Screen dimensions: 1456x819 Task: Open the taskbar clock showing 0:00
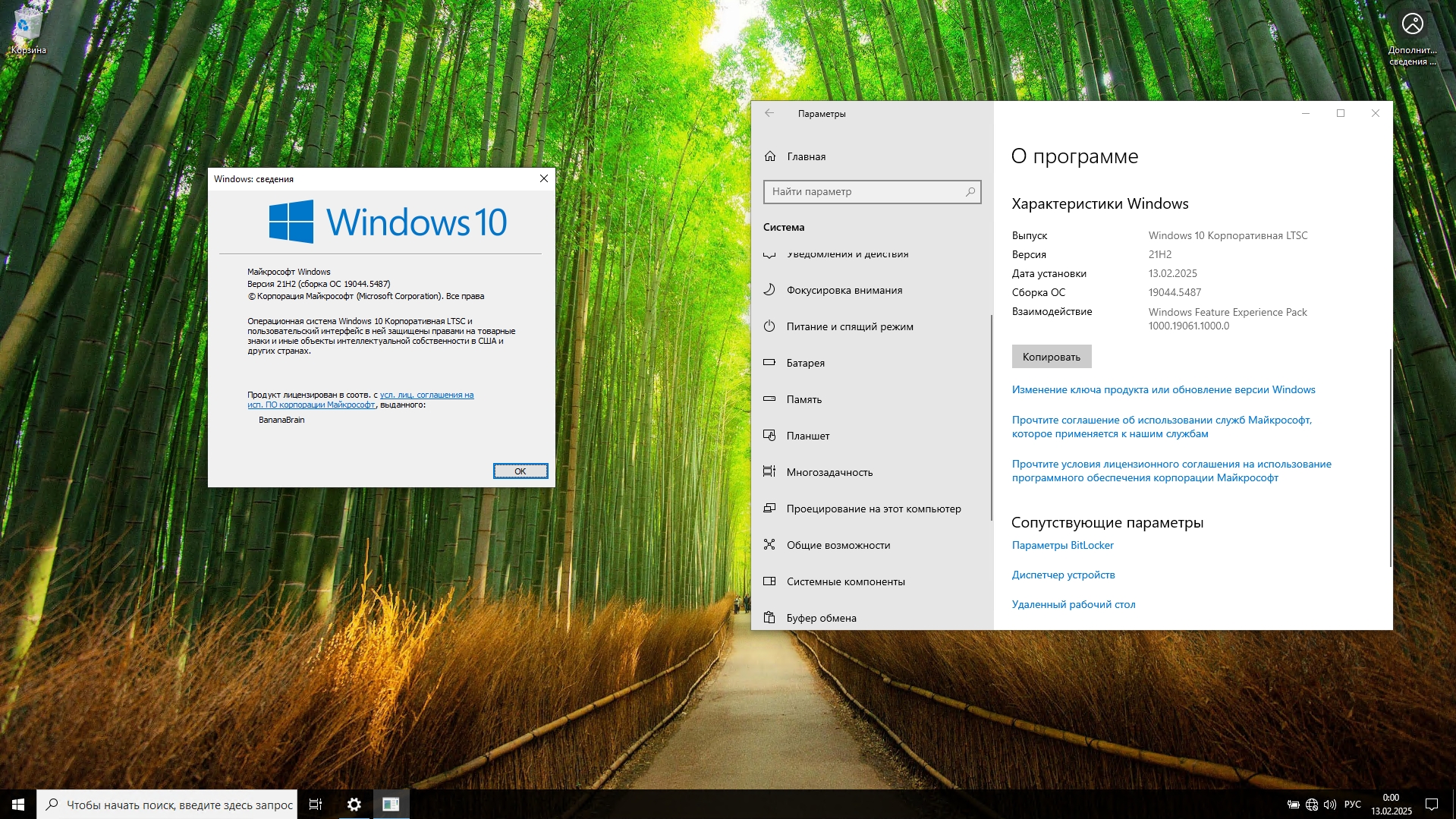coord(1391,805)
